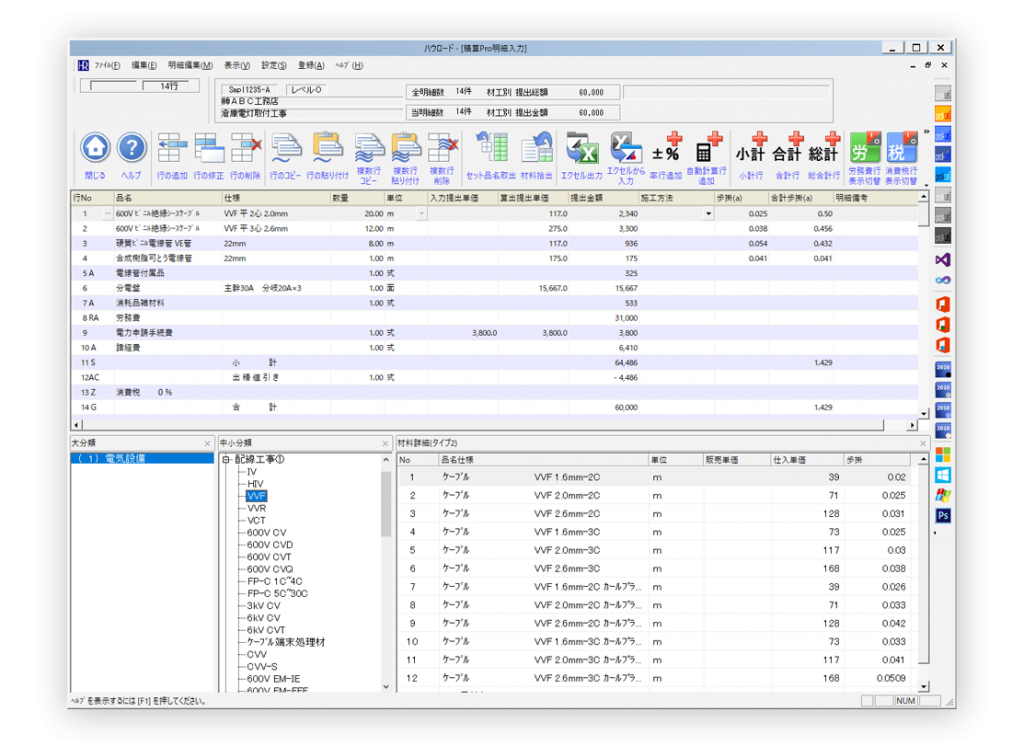Viewport: 1024px width, 746px height.
Task: Open ヘルプ from the toolbar
Action: point(132,150)
